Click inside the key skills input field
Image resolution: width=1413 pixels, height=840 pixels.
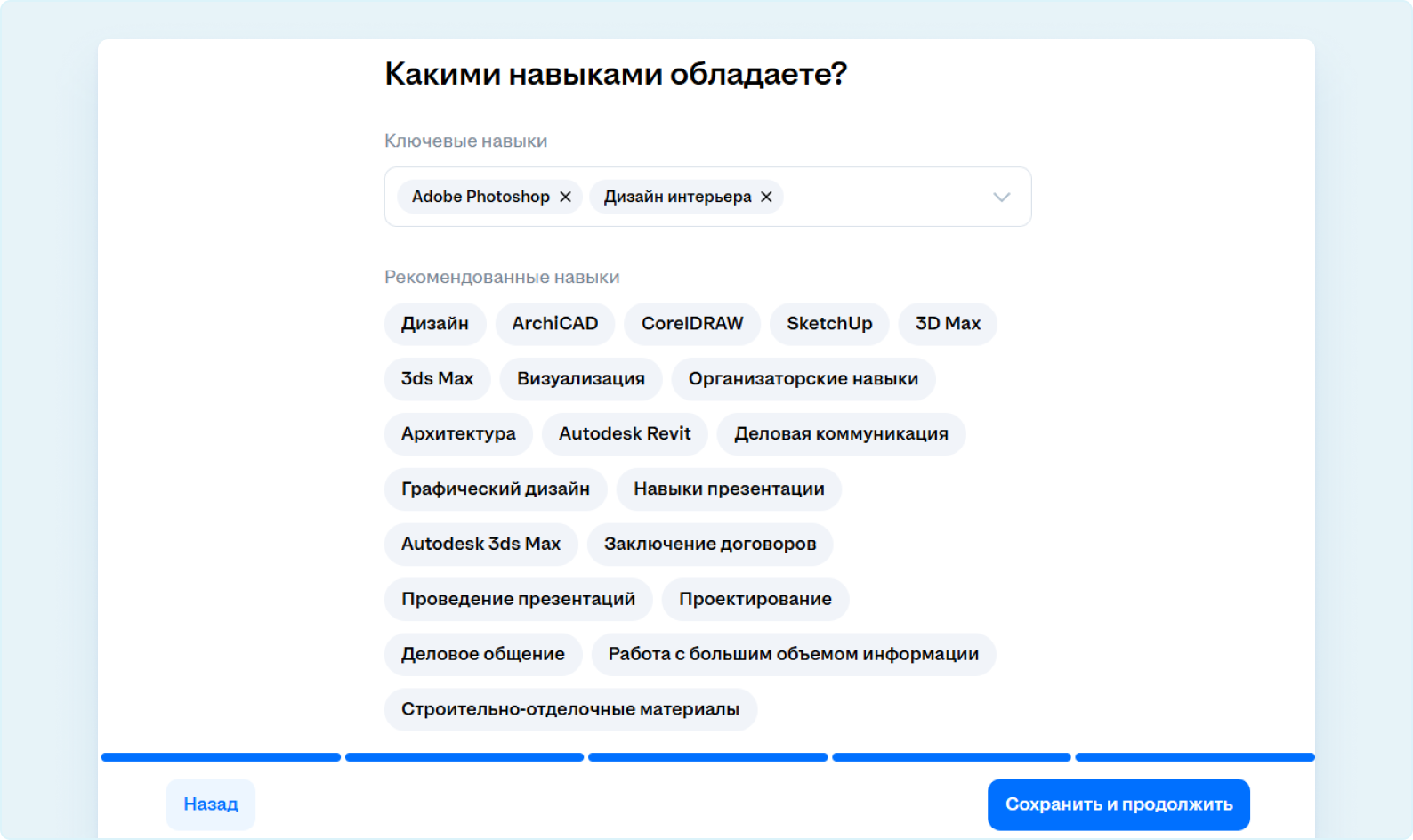tap(707, 197)
